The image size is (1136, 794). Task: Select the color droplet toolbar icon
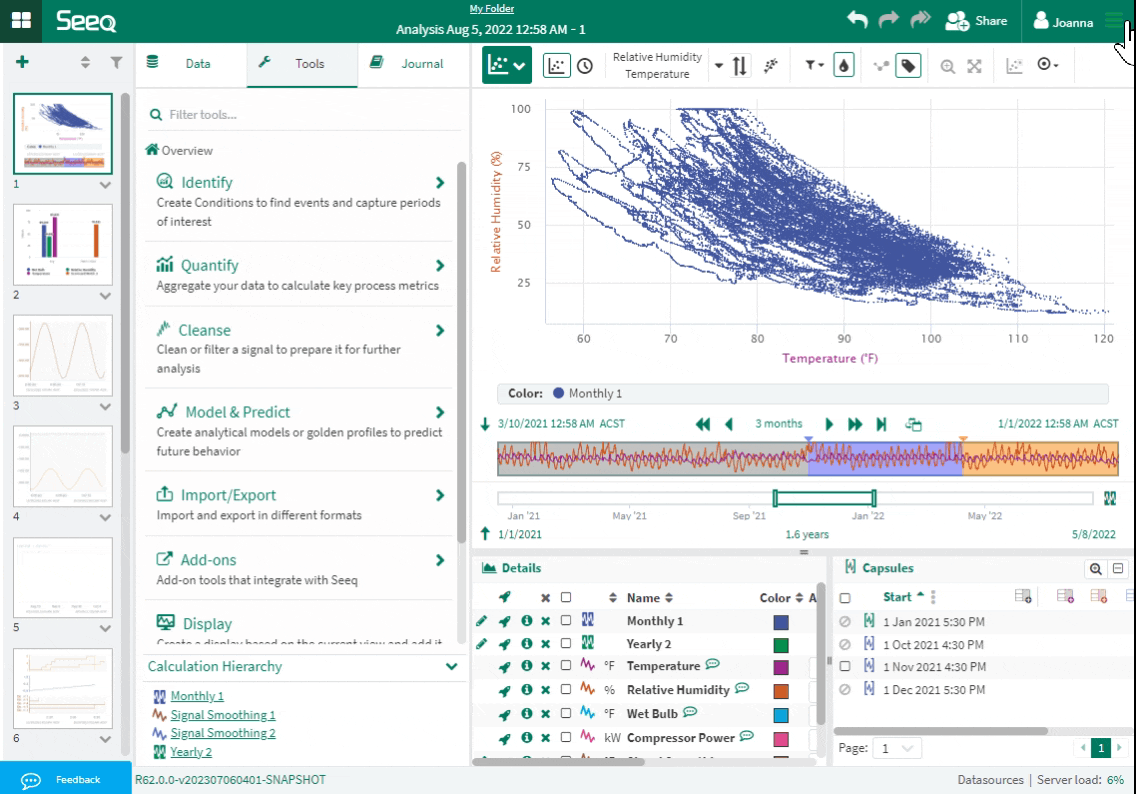click(844, 65)
